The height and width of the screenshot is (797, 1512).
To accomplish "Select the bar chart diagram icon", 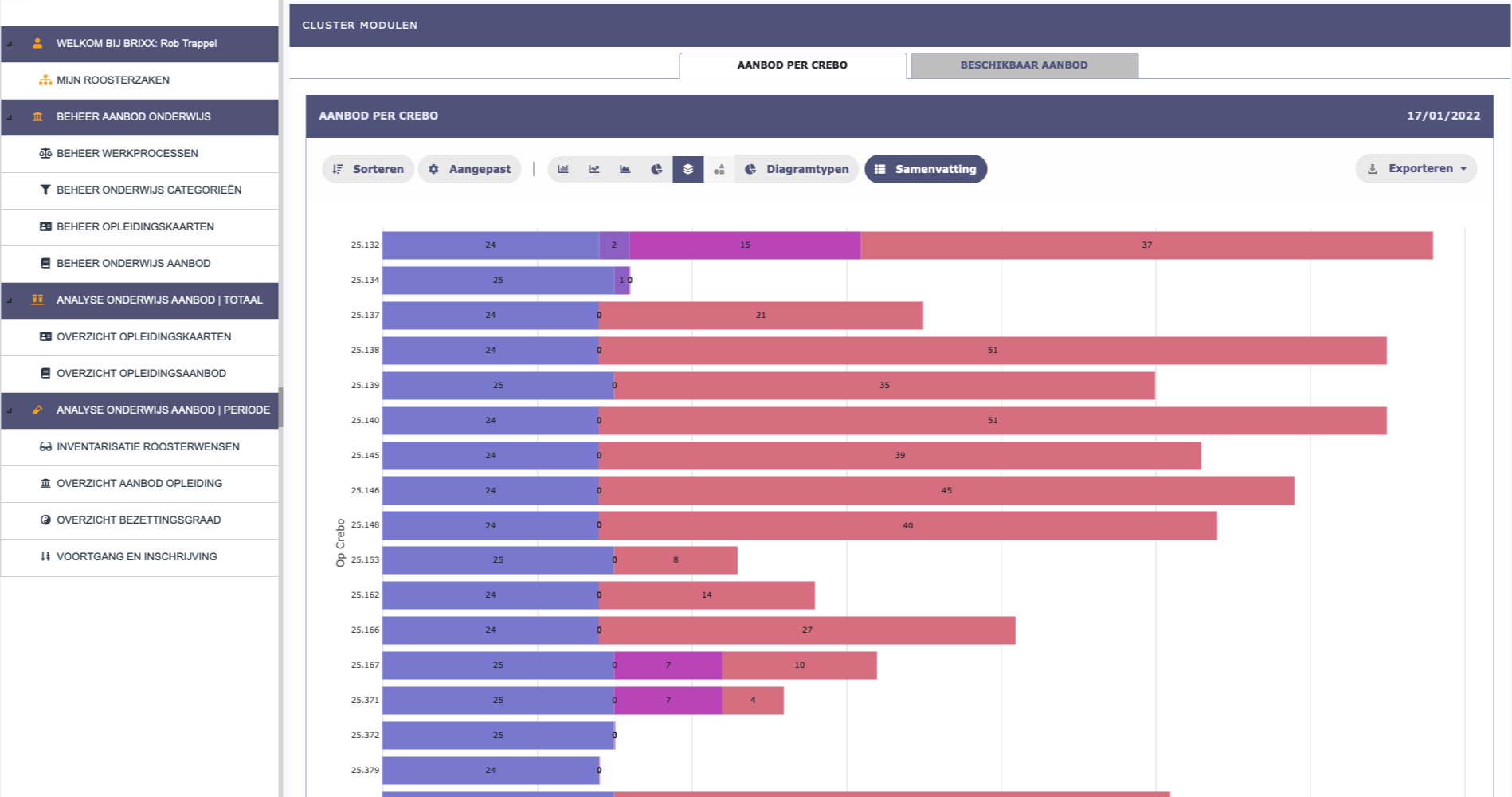I will point(563,169).
